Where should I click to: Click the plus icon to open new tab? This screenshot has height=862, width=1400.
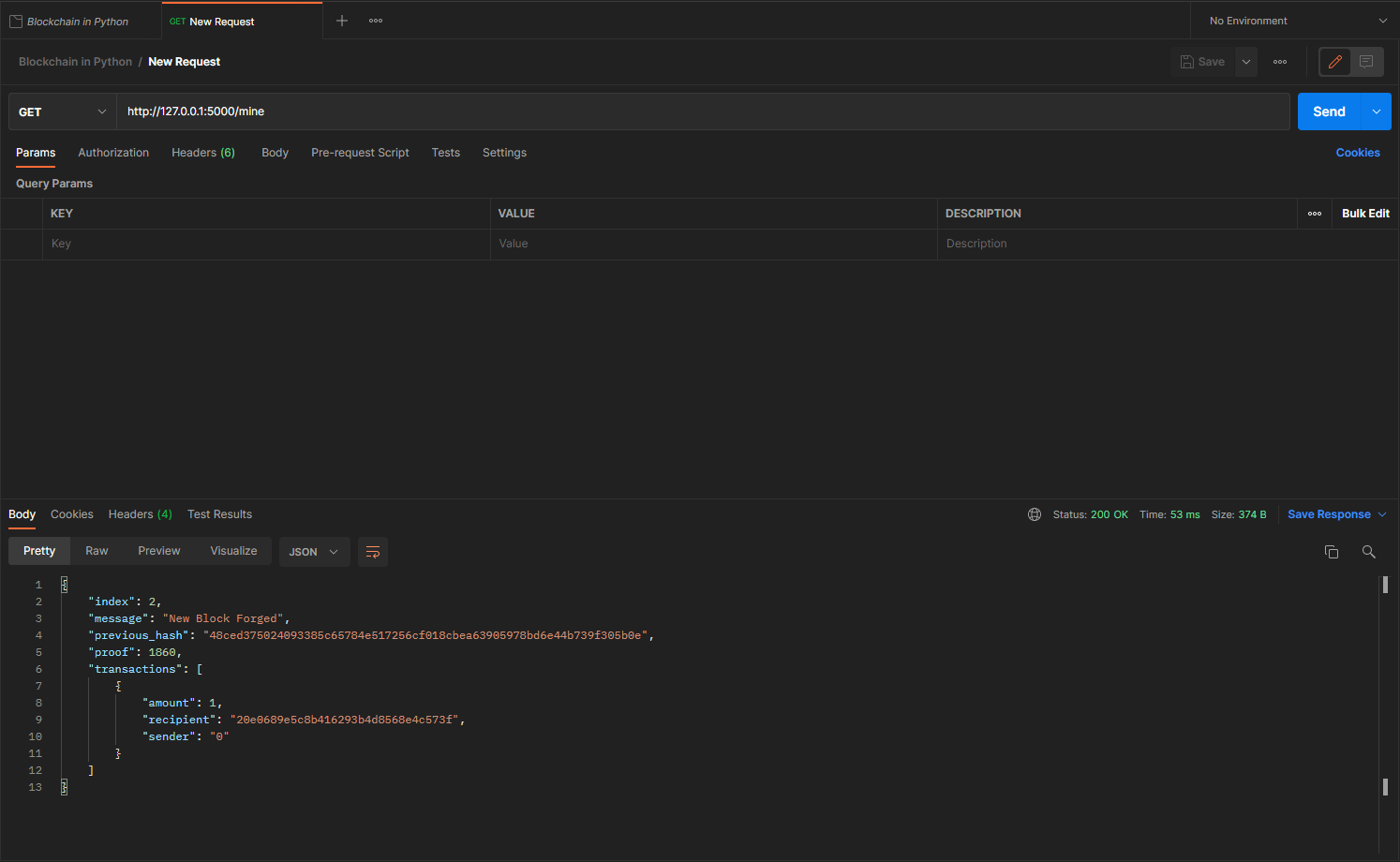coord(342,21)
